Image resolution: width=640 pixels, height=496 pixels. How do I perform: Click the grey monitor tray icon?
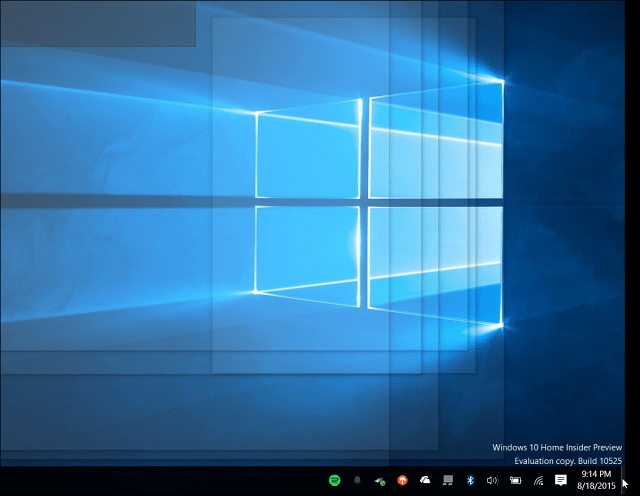click(448, 480)
